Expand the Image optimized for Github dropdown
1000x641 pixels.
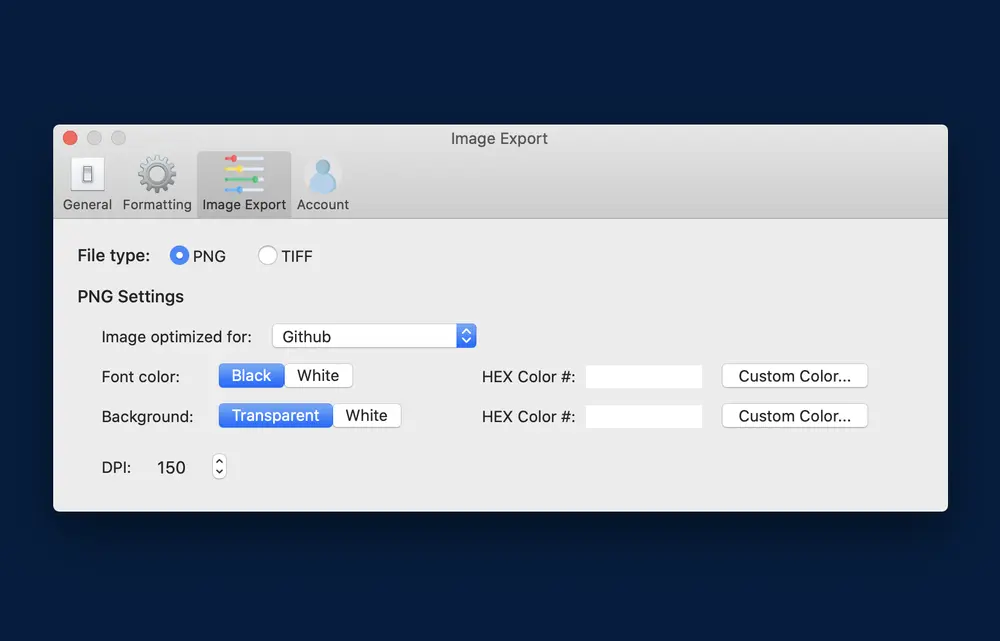click(466, 336)
